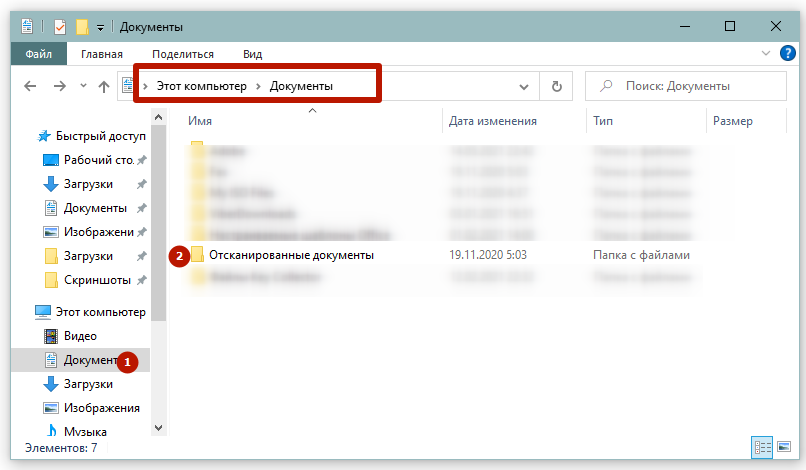Screen dimensions: 806x470
Task: Sort by the Имя column header
Action: point(200,121)
